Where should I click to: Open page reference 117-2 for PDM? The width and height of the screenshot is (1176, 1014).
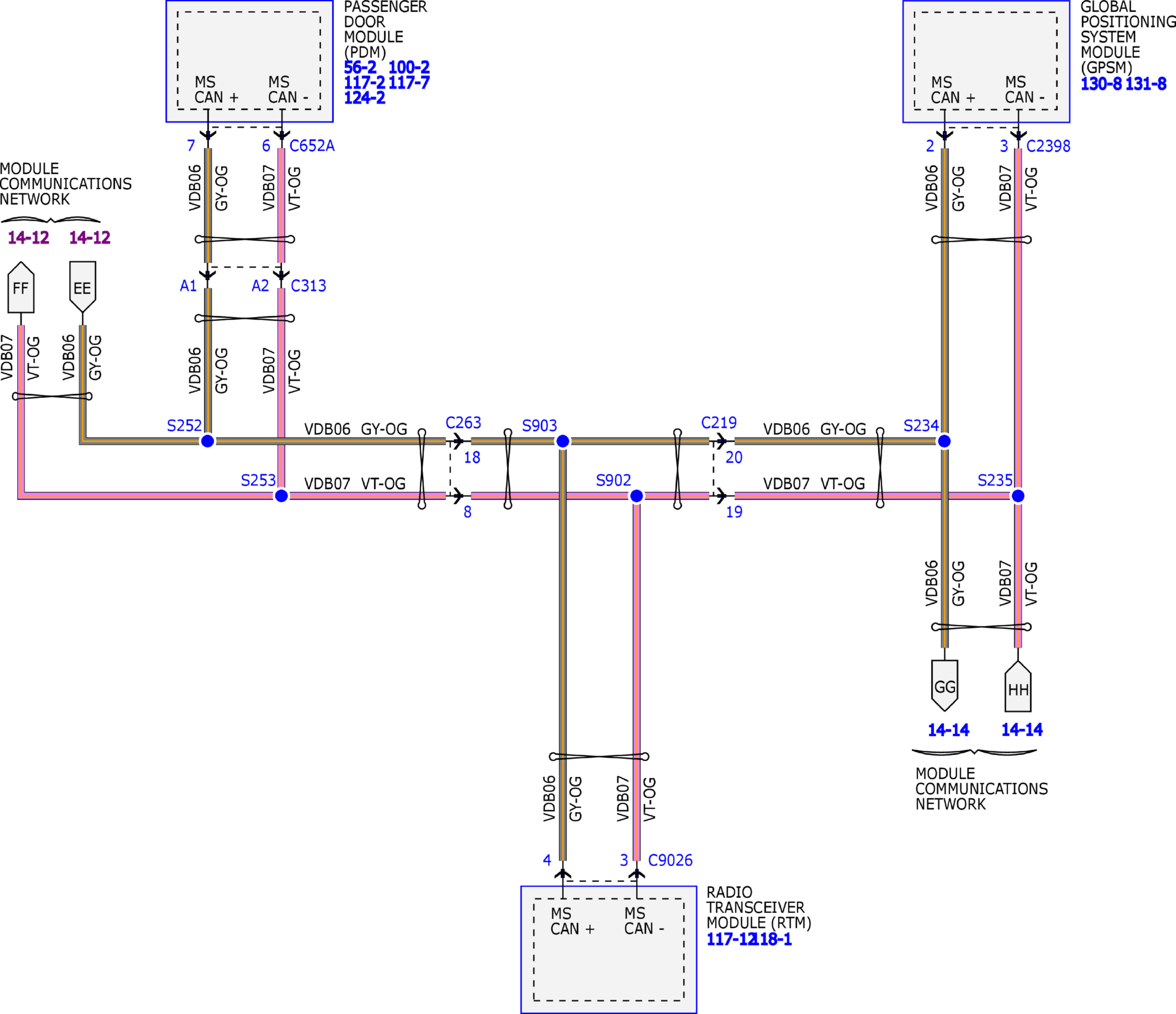(x=364, y=83)
